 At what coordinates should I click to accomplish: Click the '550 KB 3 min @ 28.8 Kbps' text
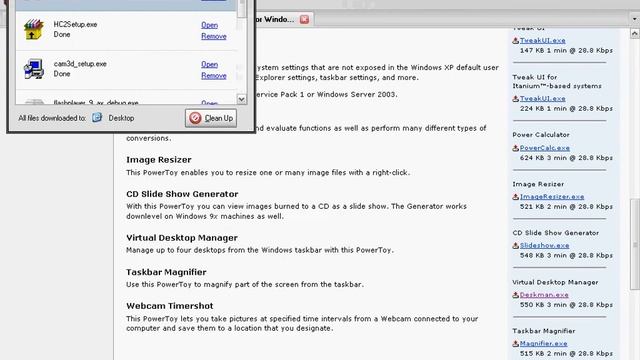tap(566, 304)
